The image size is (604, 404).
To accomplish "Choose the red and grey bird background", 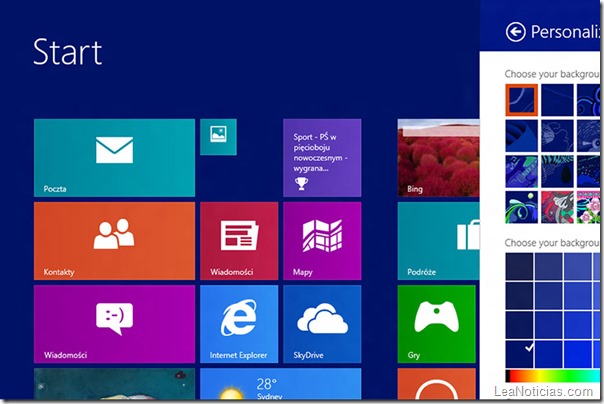I will point(557,207).
